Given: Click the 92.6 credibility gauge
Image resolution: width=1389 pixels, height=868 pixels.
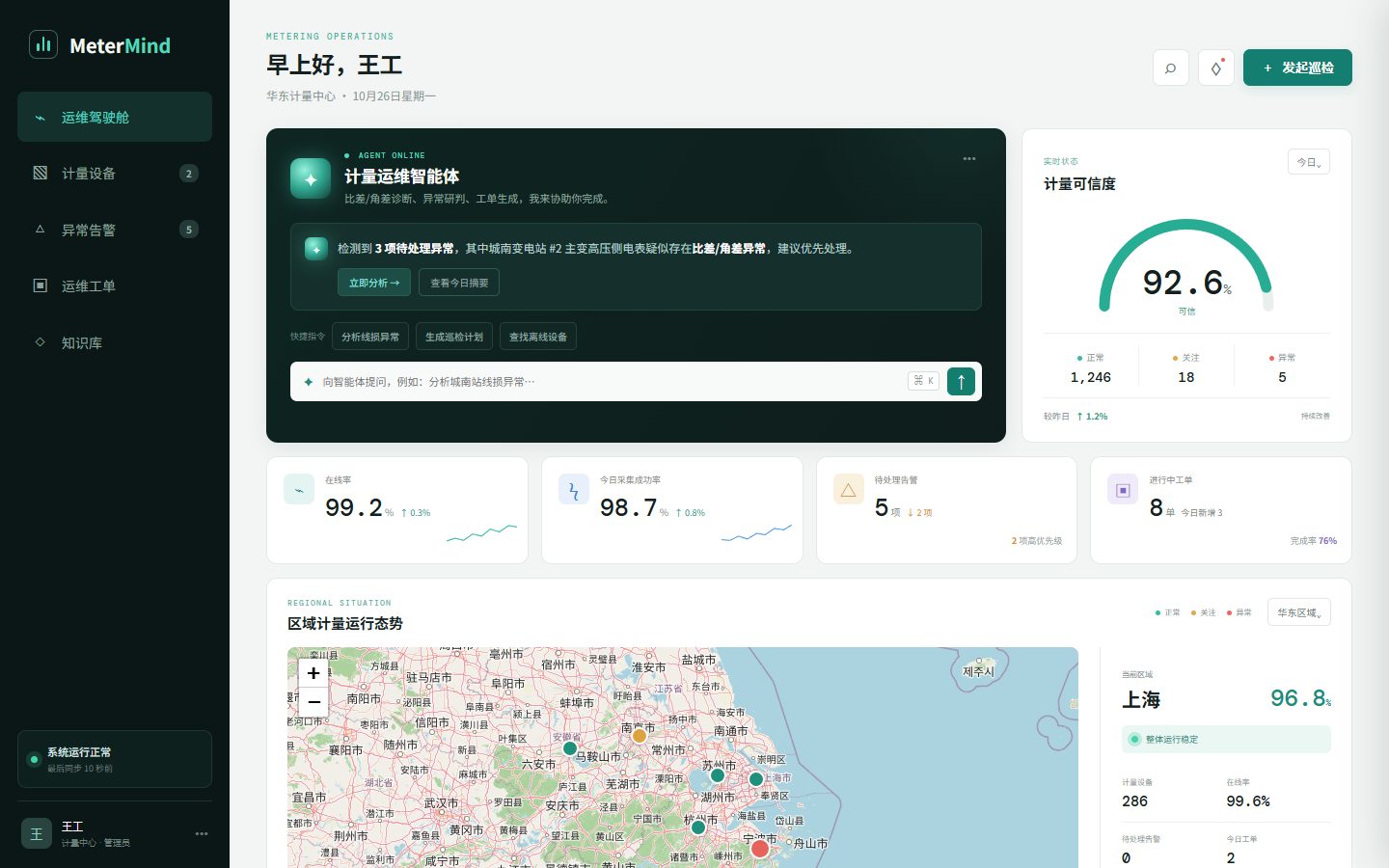Looking at the screenshot, I should coord(1186,268).
